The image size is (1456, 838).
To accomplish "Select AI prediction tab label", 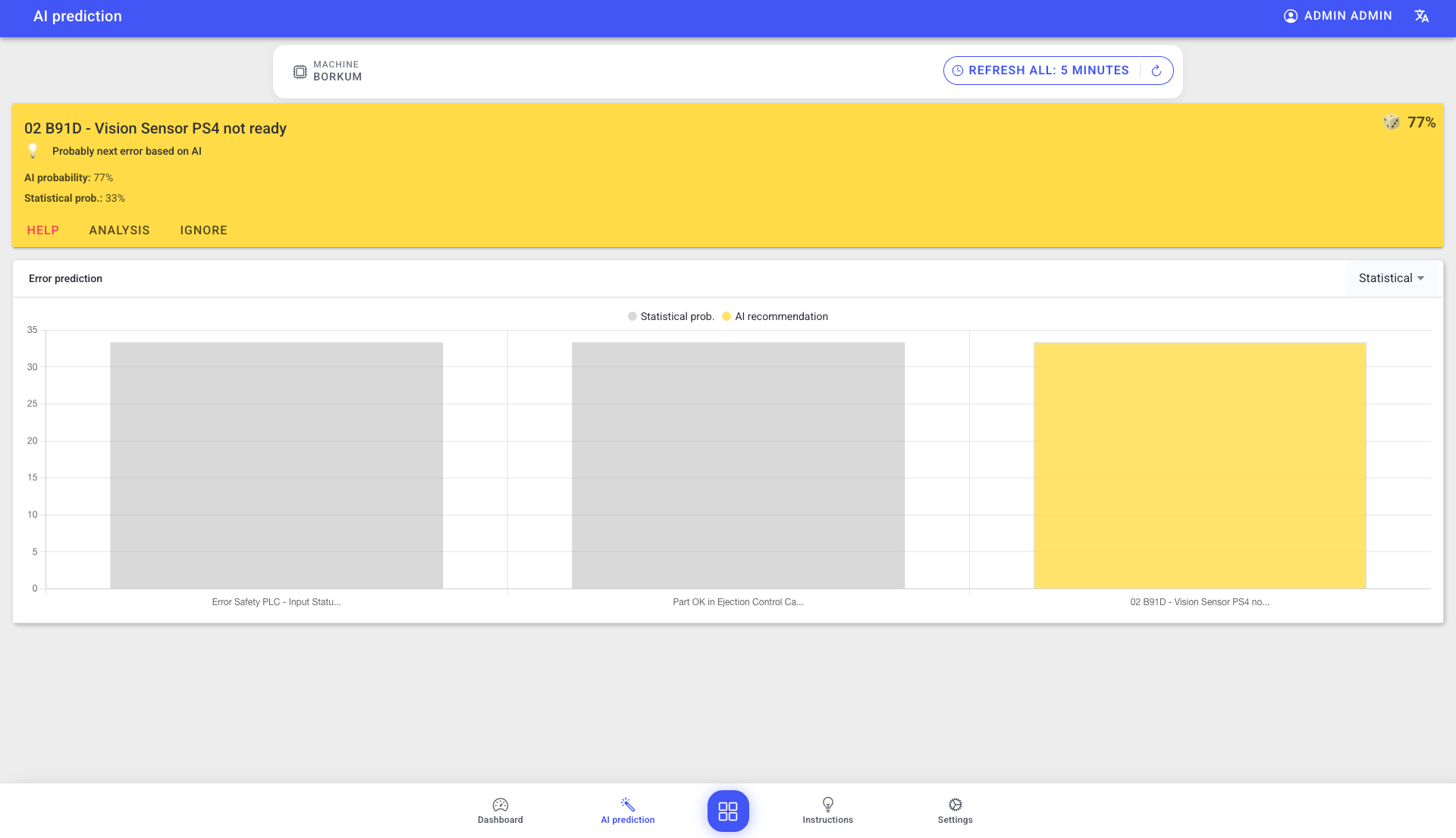I will [x=628, y=820].
